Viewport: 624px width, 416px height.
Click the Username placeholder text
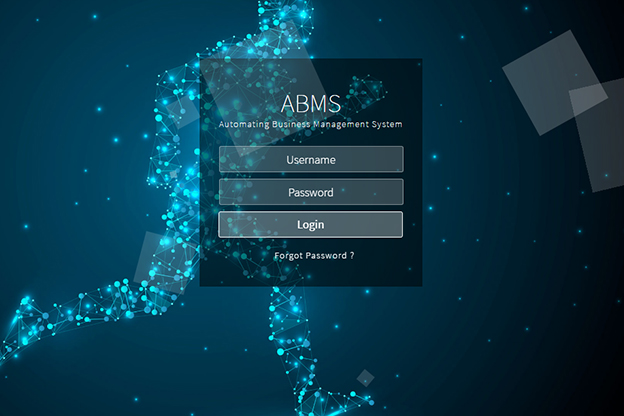pyautogui.click(x=311, y=159)
